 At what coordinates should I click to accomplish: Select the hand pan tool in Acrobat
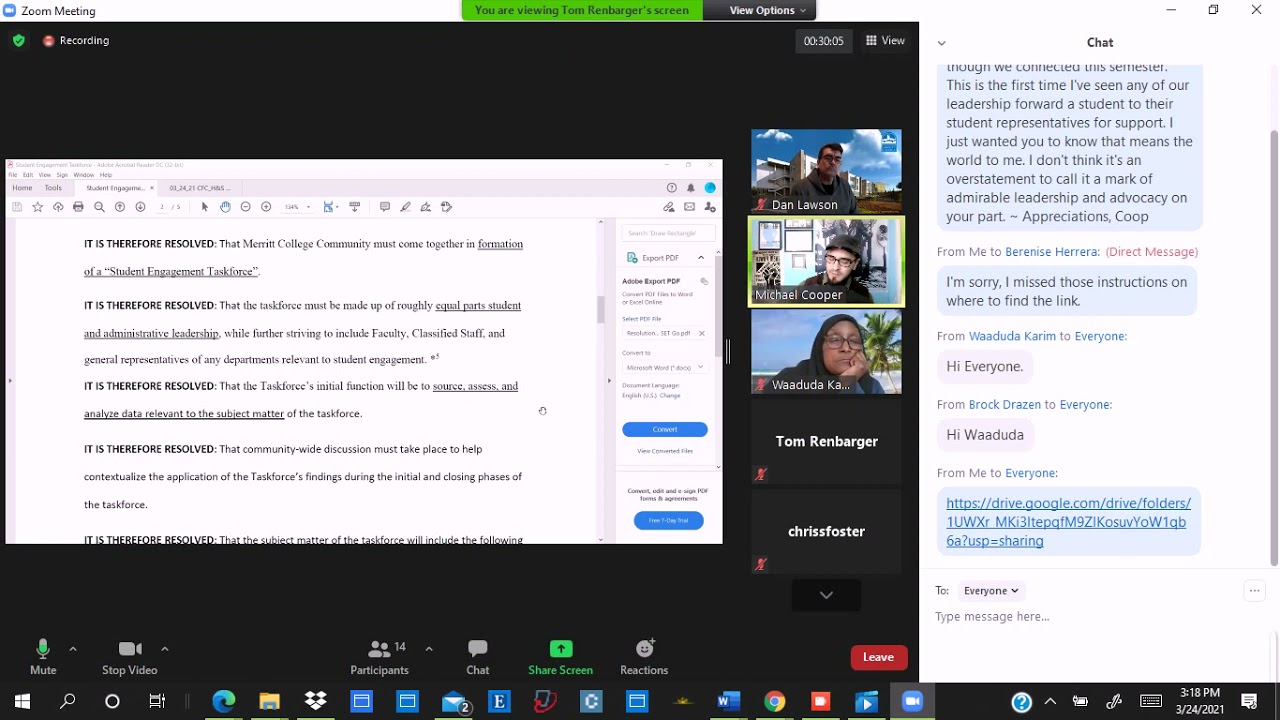tap(225, 207)
